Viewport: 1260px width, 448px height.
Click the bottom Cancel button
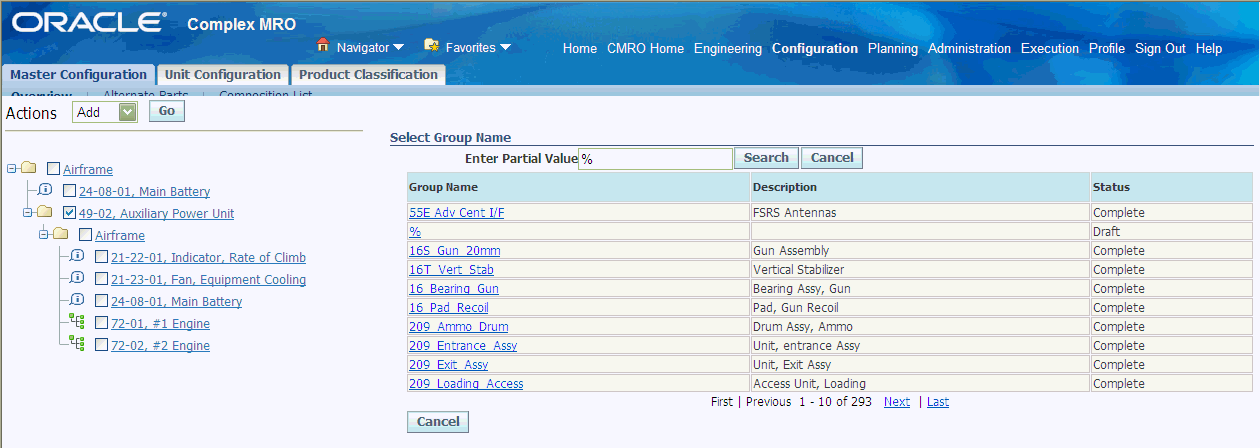click(438, 422)
